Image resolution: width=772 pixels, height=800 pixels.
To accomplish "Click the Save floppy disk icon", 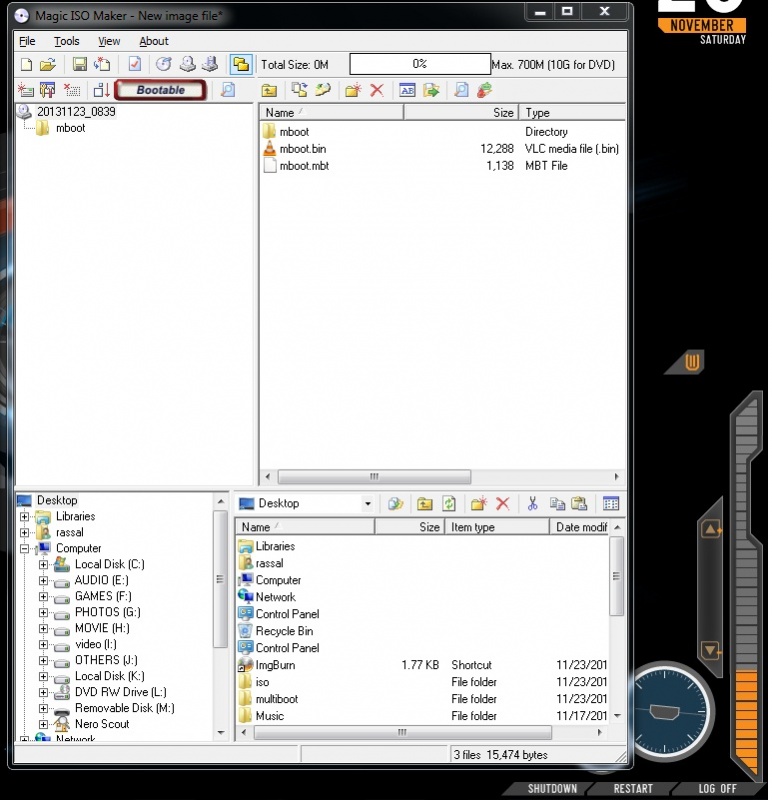I will 80,65.
